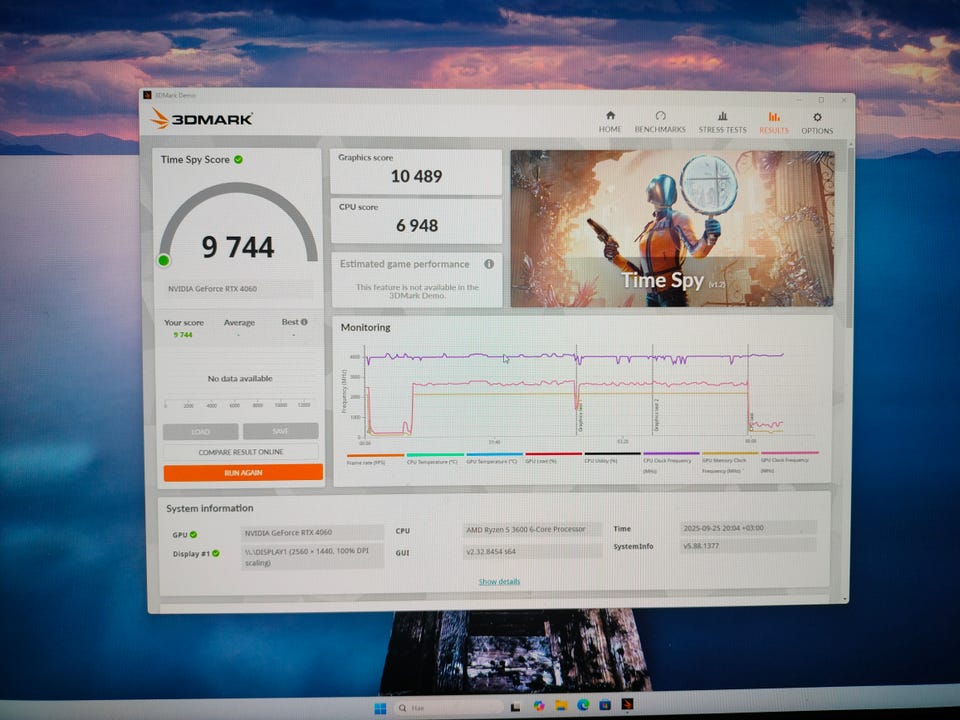Click the Load button

(x=200, y=432)
